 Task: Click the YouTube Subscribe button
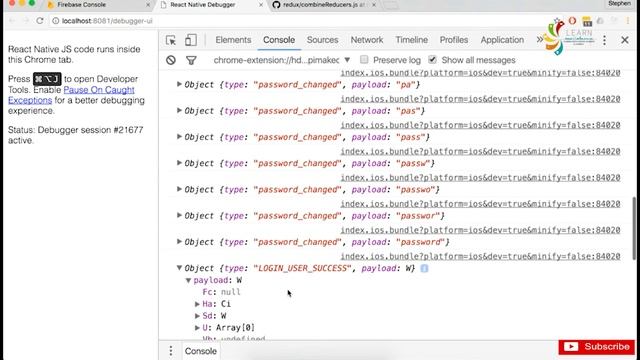pos(596,347)
